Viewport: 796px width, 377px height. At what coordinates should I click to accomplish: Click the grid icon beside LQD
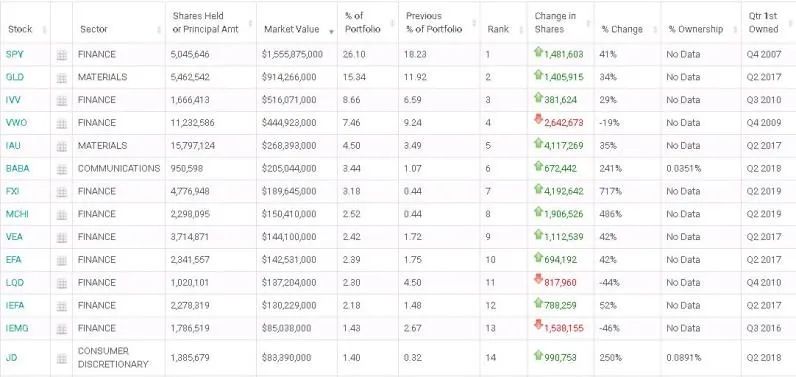click(x=61, y=283)
